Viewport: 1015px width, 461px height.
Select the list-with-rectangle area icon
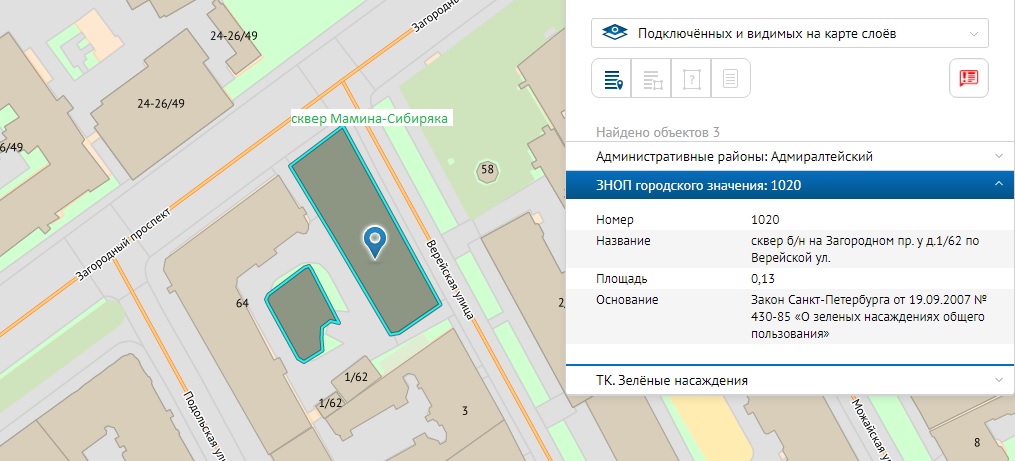[x=652, y=79]
